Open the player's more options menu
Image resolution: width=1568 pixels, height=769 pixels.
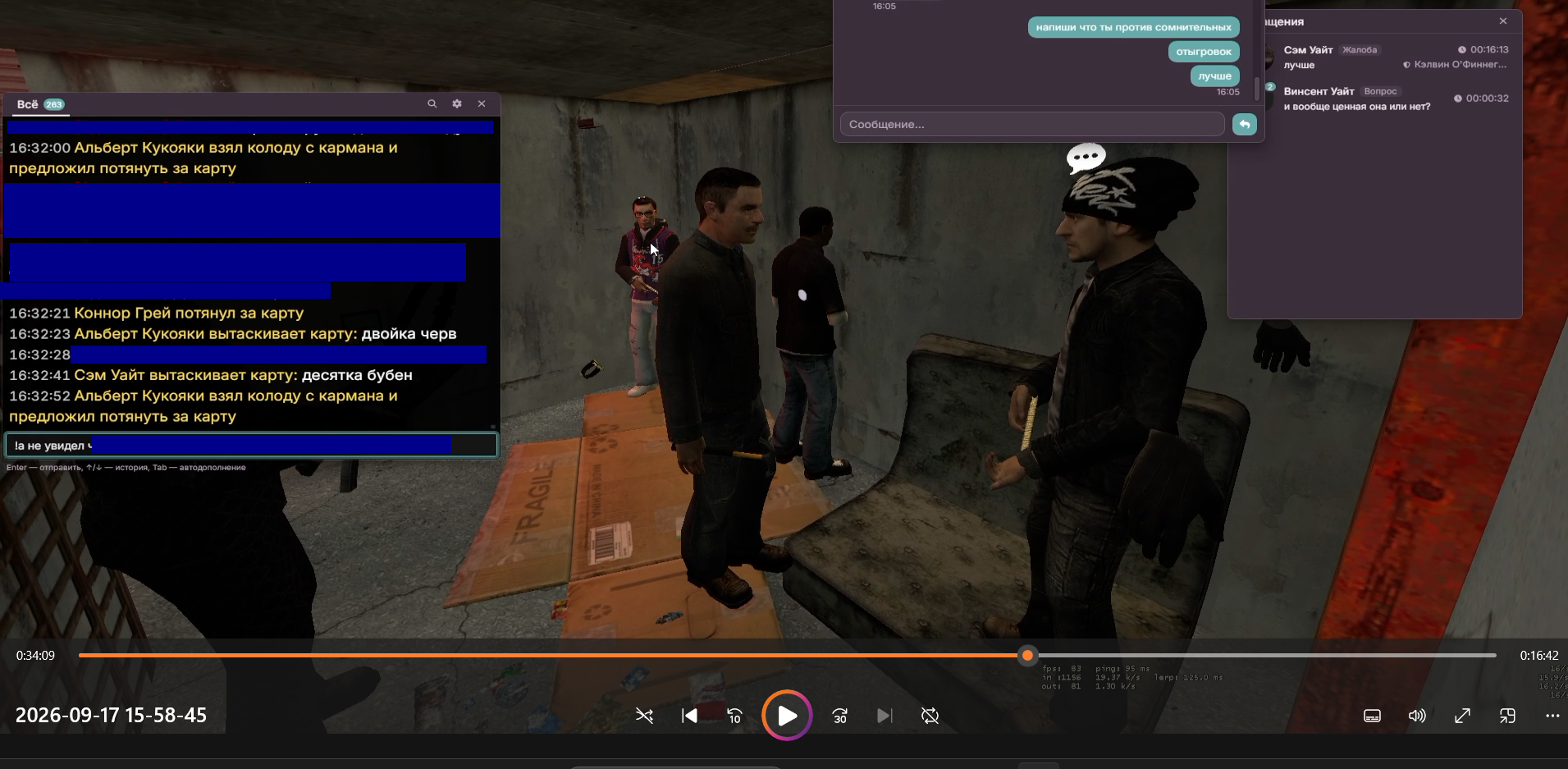1552,716
